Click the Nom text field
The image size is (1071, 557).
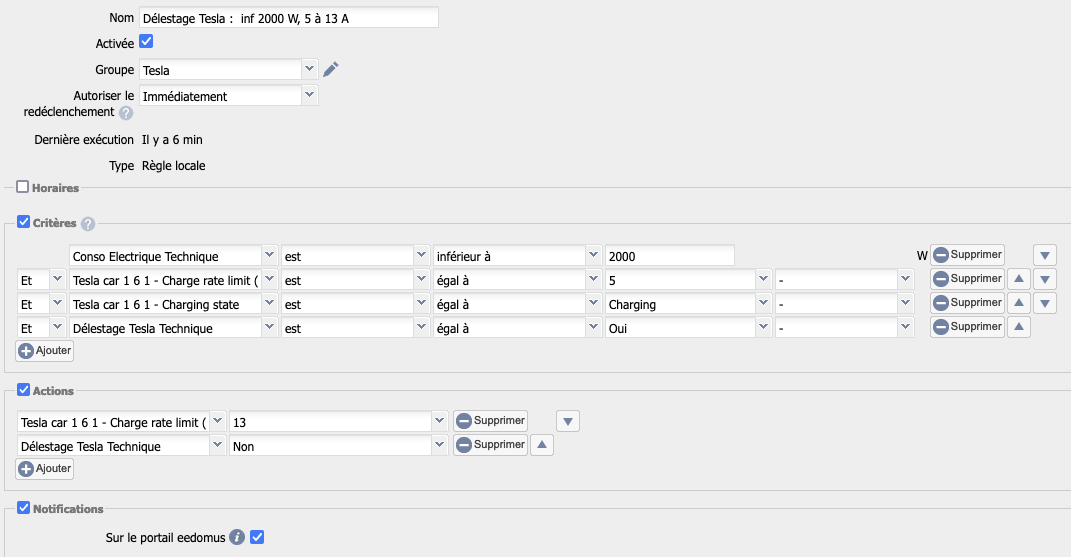coord(289,18)
